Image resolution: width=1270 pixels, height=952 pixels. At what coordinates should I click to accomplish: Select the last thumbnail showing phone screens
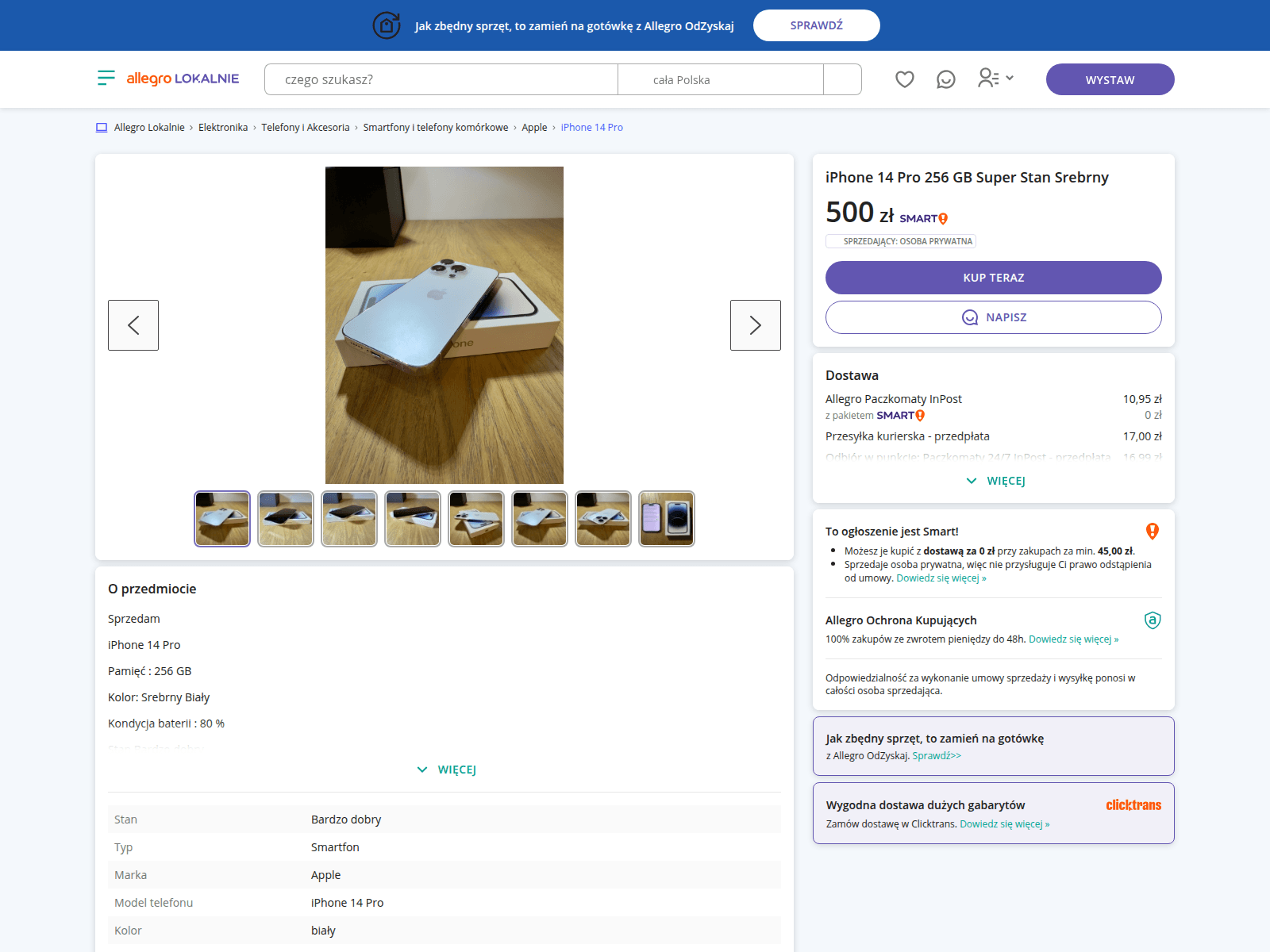pyautogui.click(x=667, y=519)
